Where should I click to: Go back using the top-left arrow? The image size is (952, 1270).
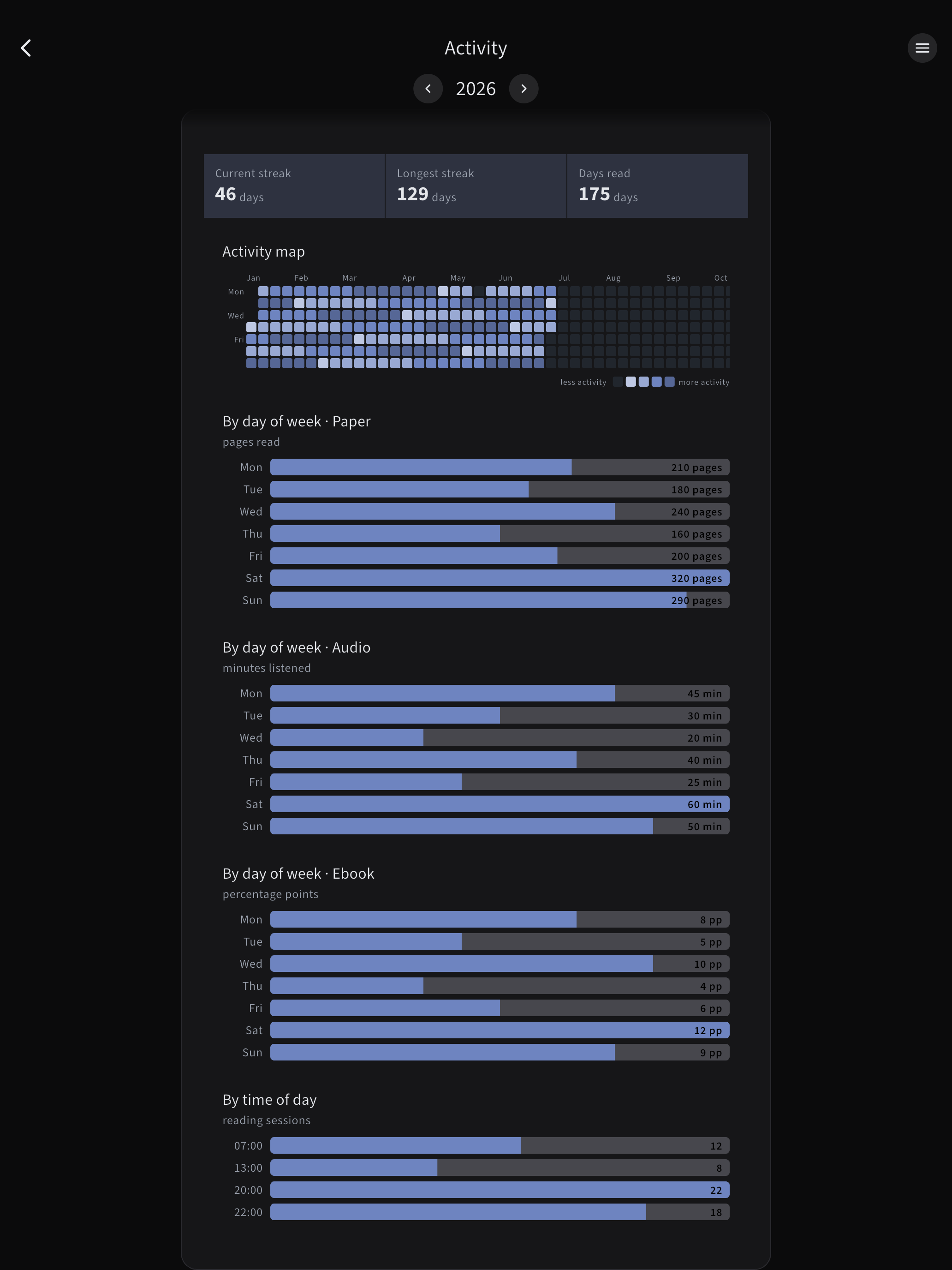(26, 48)
